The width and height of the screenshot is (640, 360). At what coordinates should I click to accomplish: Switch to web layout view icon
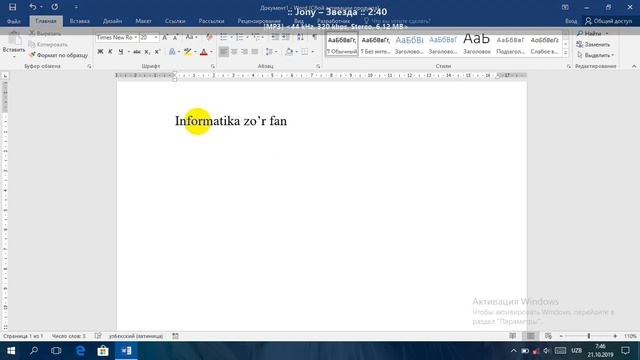pyautogui.click(x=548, y=336)
